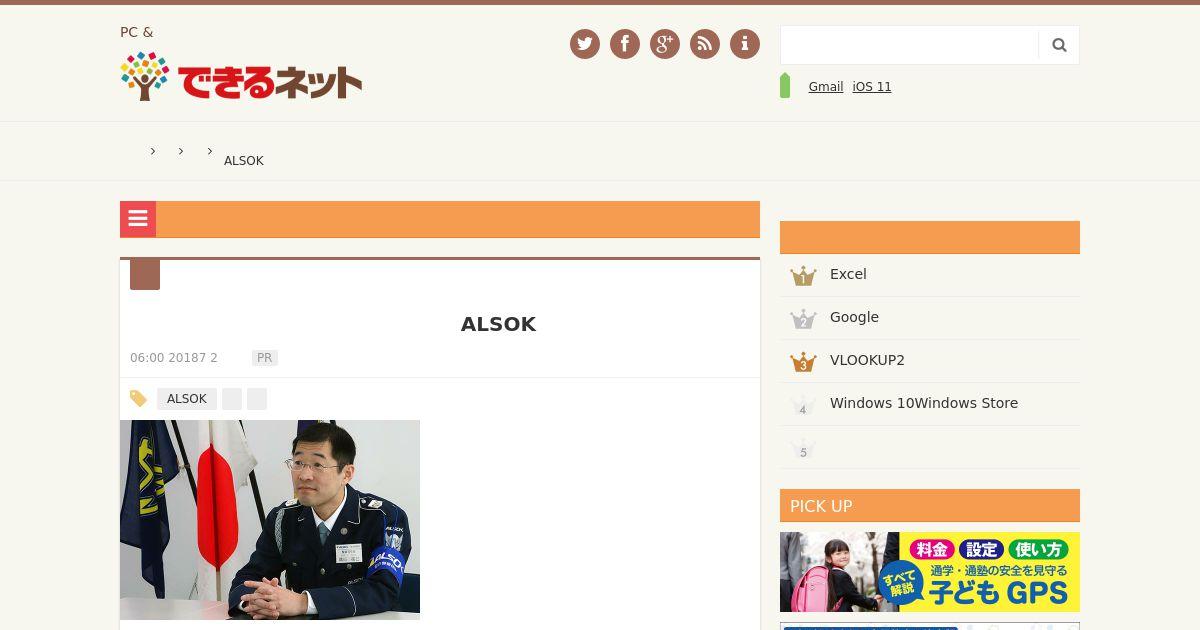Screen dimensions: 1200x630
Task: Select the ALSOK tag label
Action: [187, 399]
